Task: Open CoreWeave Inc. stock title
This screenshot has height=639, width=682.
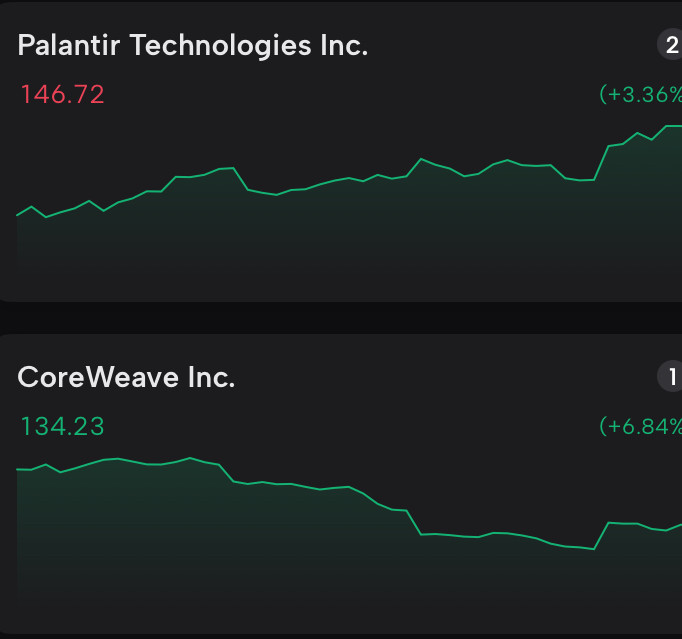Action: 127,378
